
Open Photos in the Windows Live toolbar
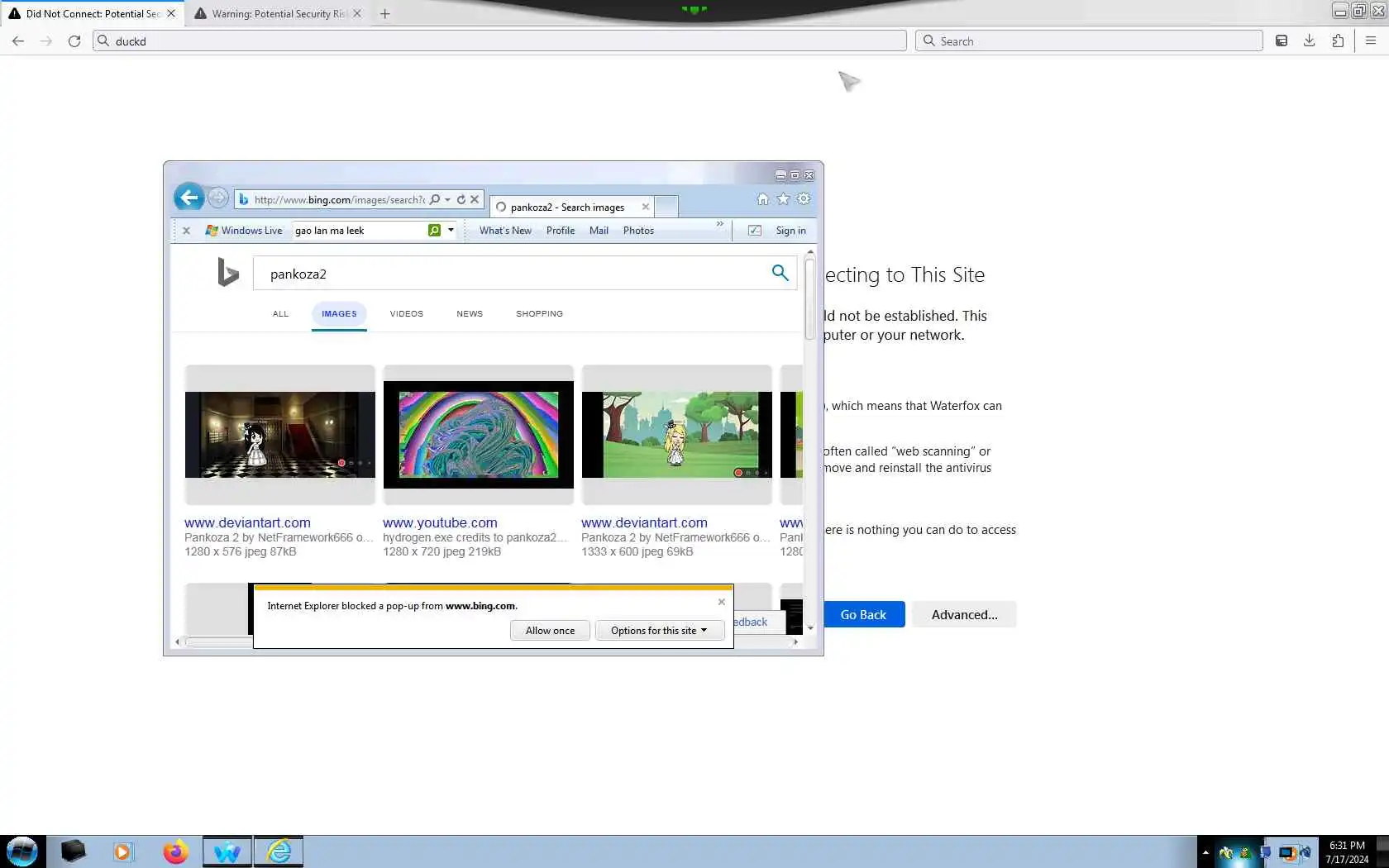[x=638, y=231]
